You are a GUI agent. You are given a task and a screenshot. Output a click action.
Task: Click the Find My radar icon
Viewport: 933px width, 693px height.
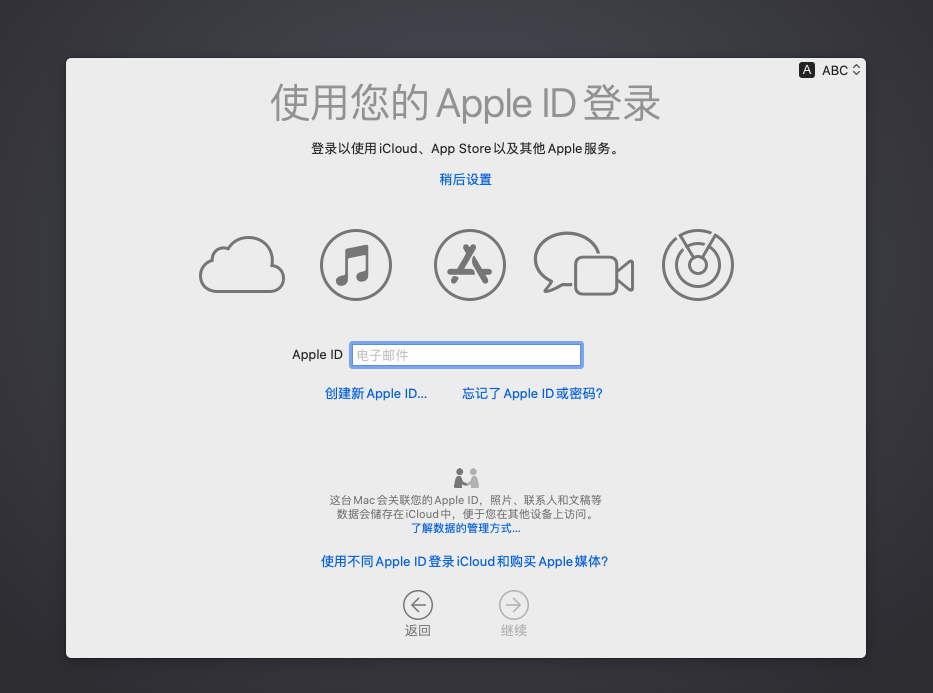coord(698,265)
